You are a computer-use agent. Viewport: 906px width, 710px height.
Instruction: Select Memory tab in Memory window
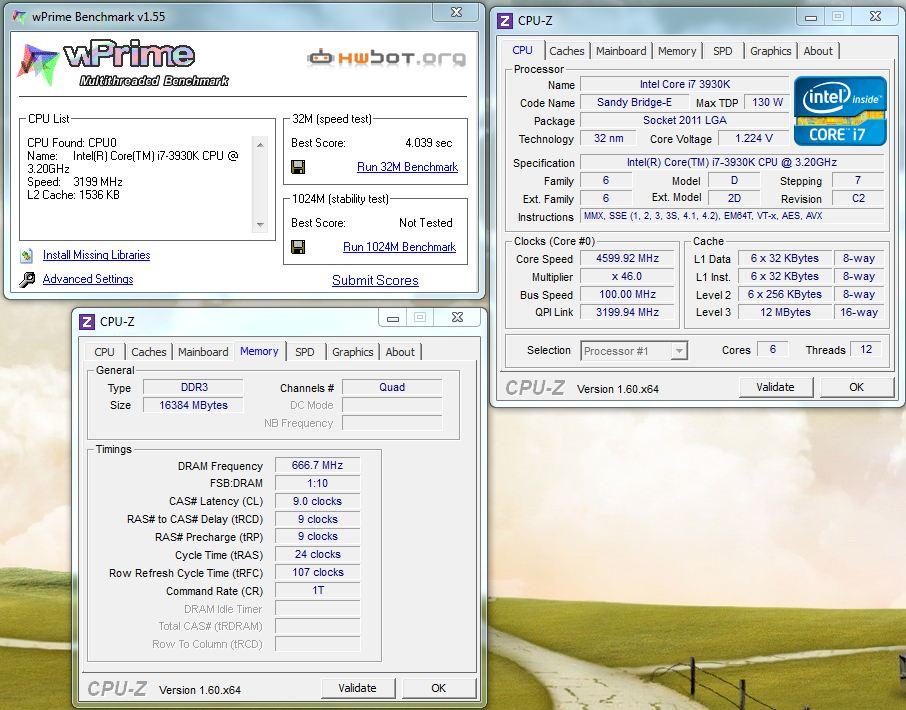259,351
